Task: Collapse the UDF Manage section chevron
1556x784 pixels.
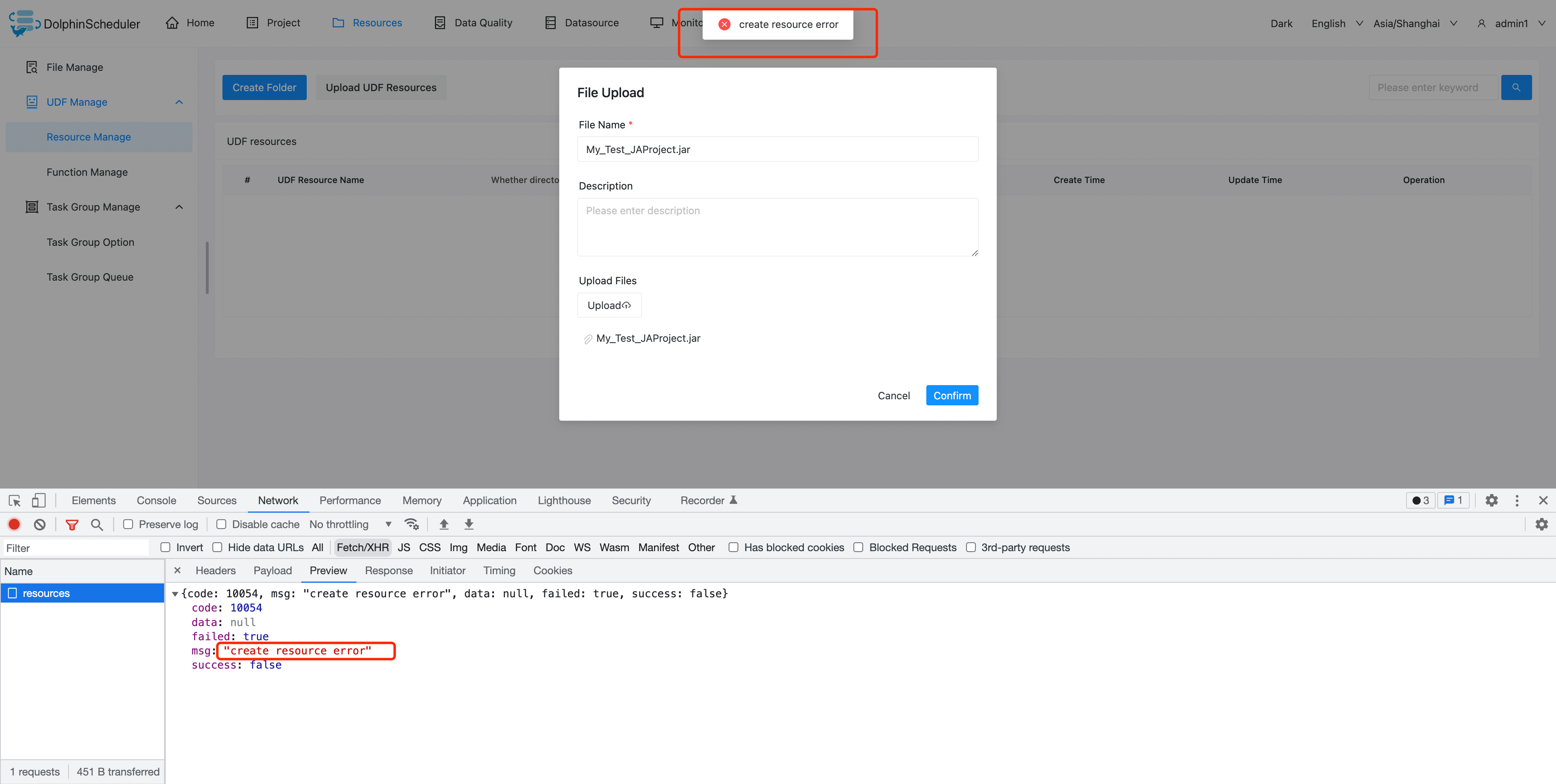Action: (179, 102)
